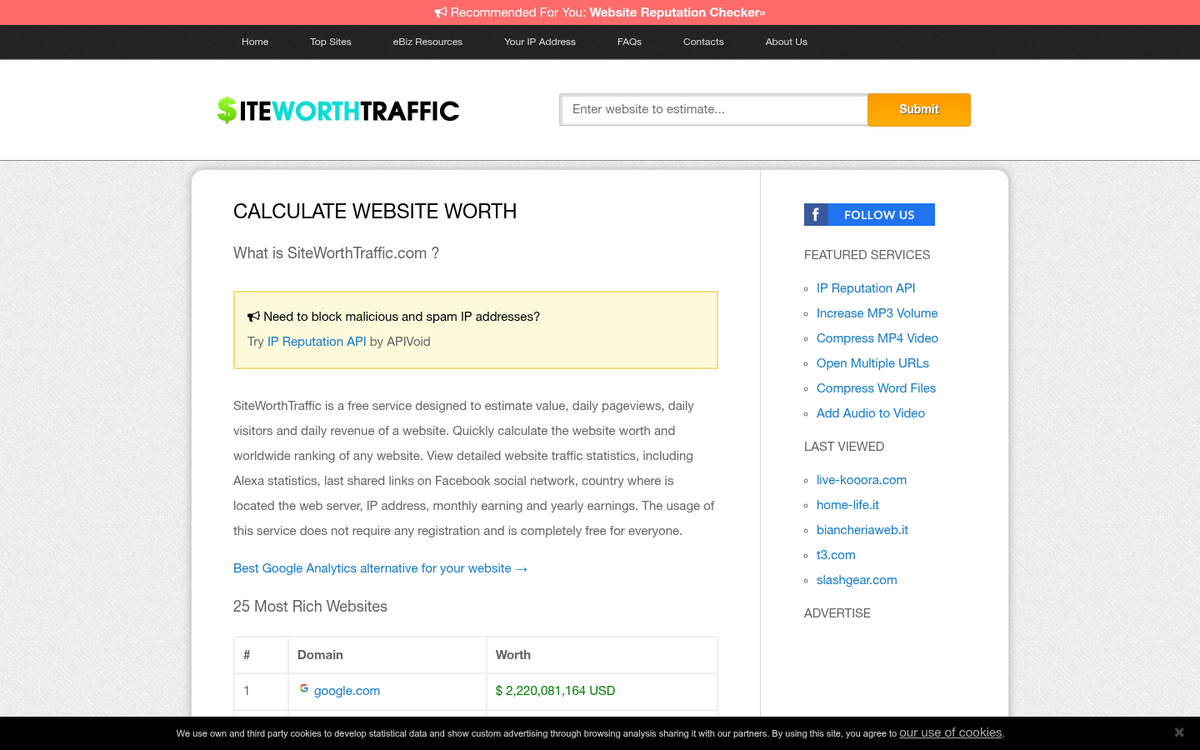
Task: Select Top Sites from the navigation
Action: coord(330,42)
